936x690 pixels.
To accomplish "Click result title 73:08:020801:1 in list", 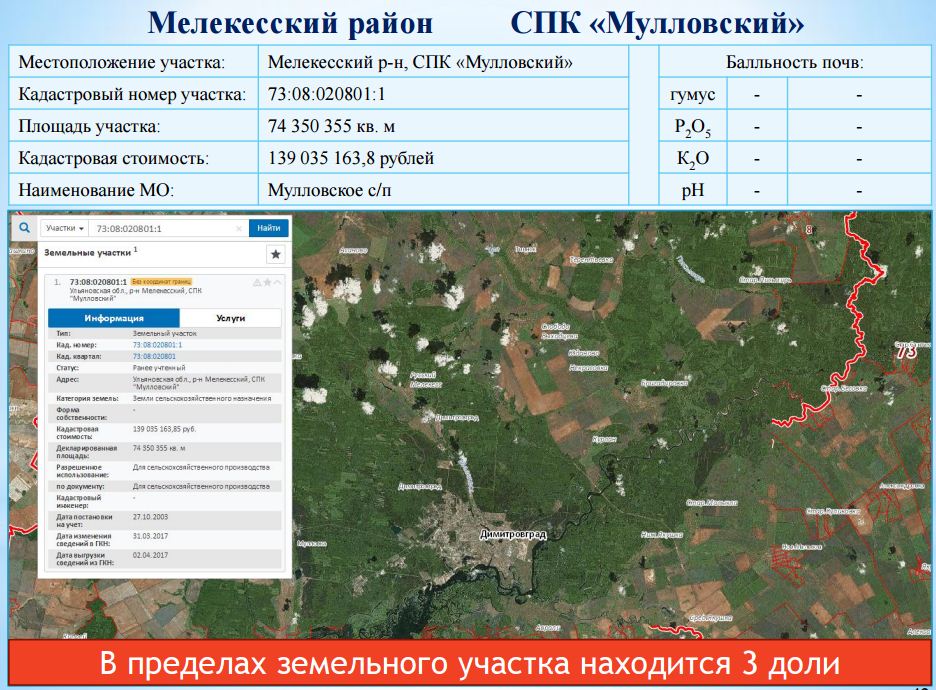I will point(97,282).
